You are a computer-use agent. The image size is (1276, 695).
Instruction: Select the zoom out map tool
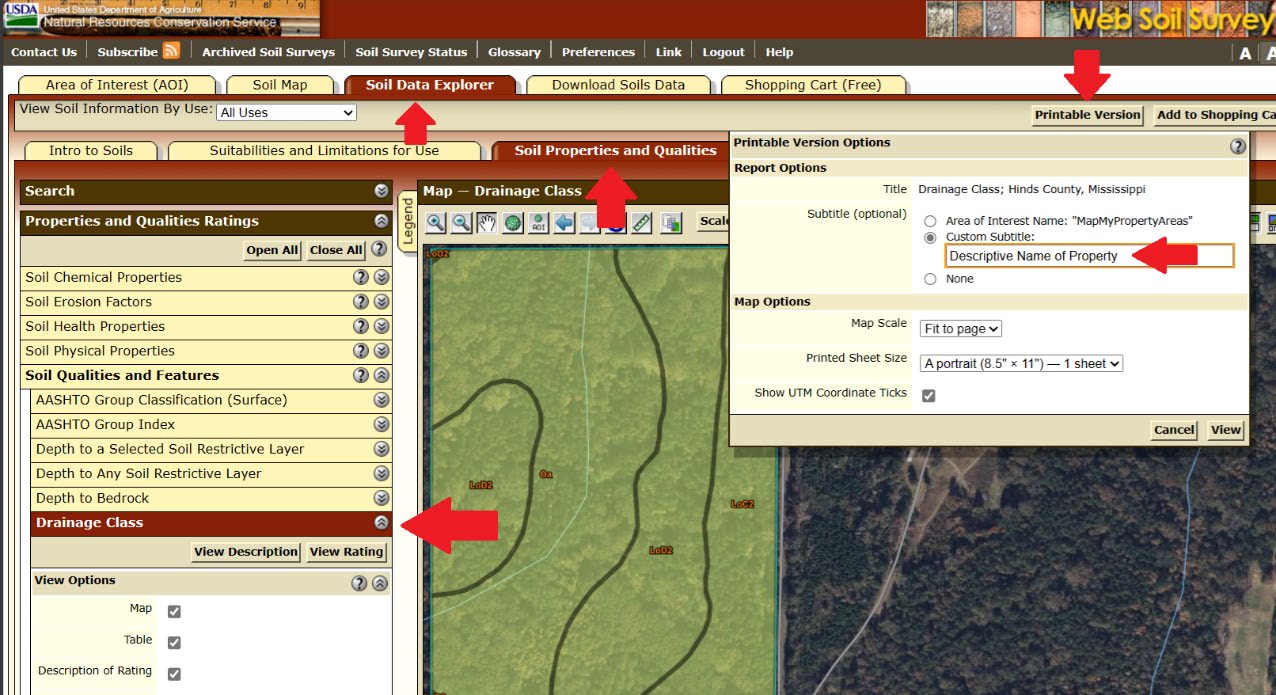pyautogui.click(x=461, y=222)
